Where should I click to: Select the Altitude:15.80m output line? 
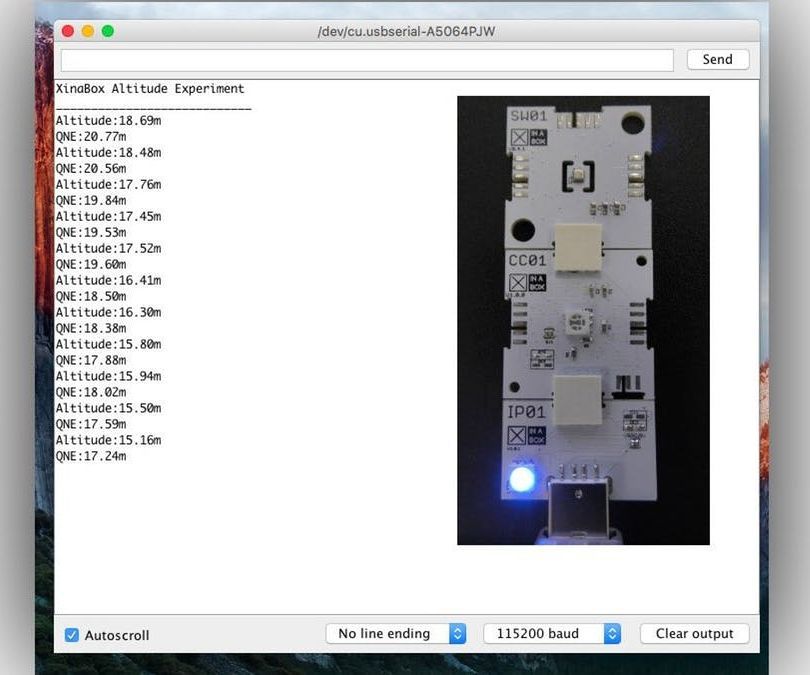coord(108,345)
